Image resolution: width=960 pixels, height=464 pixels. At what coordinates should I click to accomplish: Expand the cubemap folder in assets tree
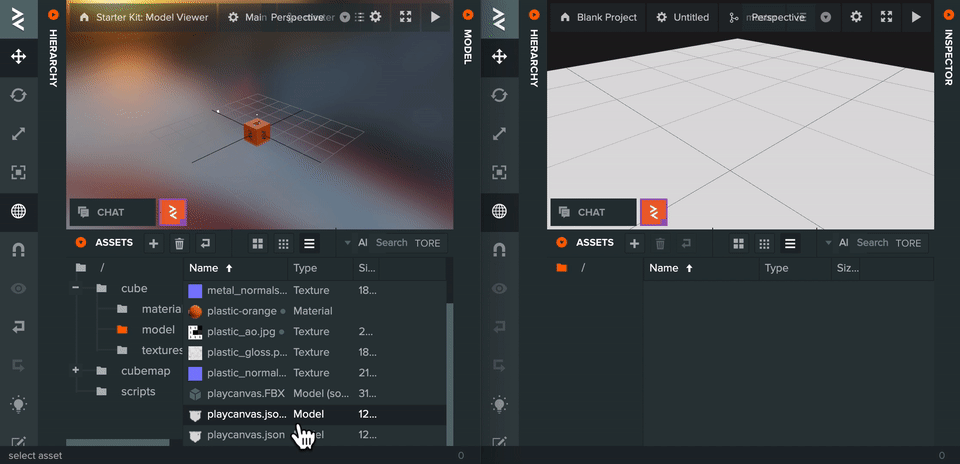coord(75,370)
